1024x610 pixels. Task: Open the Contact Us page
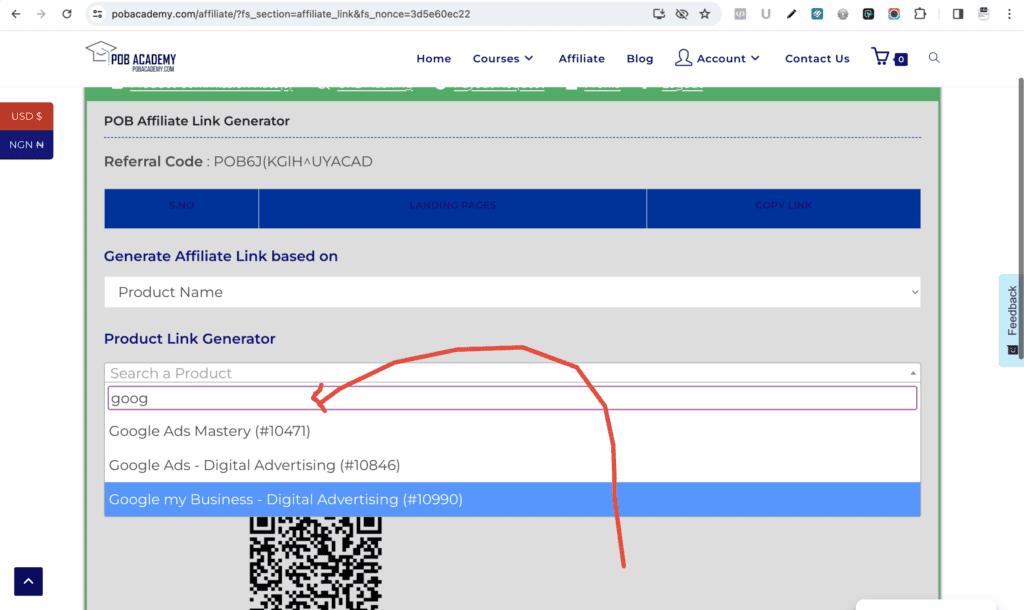(x=817, y=59)
